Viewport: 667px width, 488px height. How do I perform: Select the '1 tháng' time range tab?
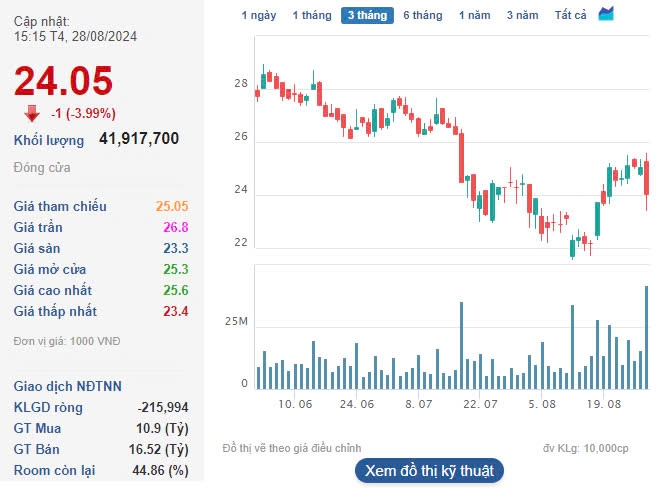(312, 15)
